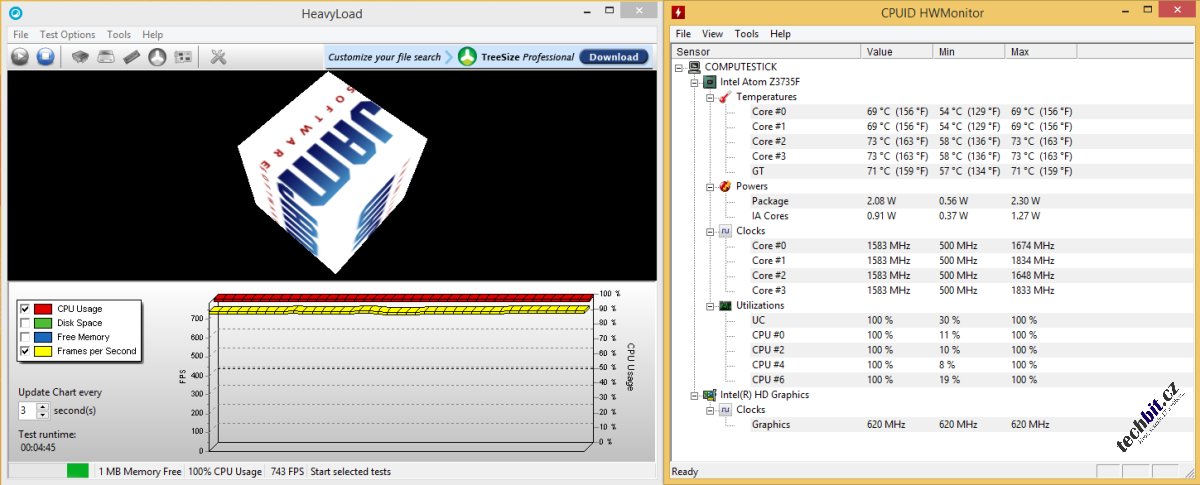Open the Test Options menu in HeavyLoad
1200x485 pixels.
[x=67, y=34]
